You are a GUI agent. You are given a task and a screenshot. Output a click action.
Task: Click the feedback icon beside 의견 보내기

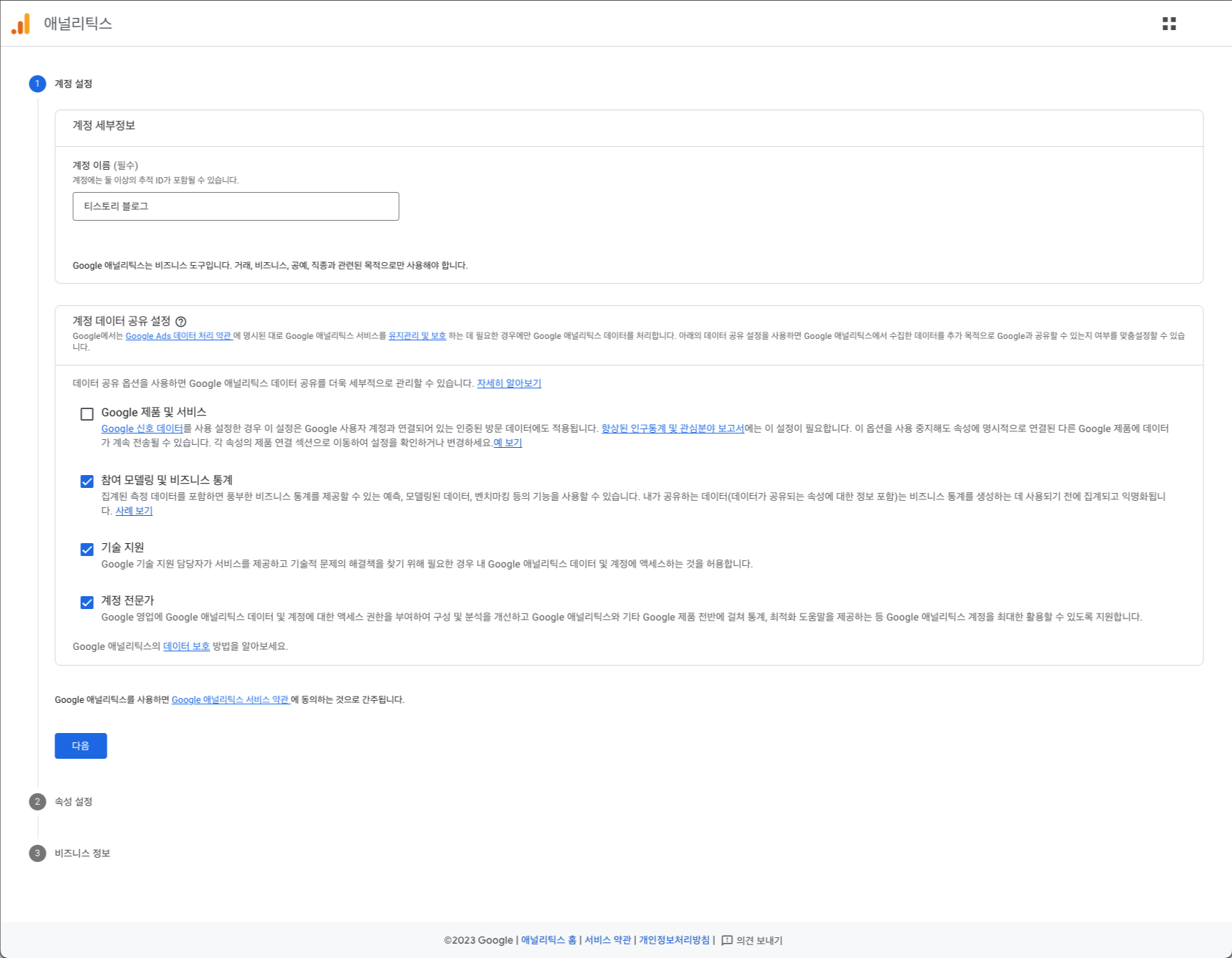(x=727, y=940)
